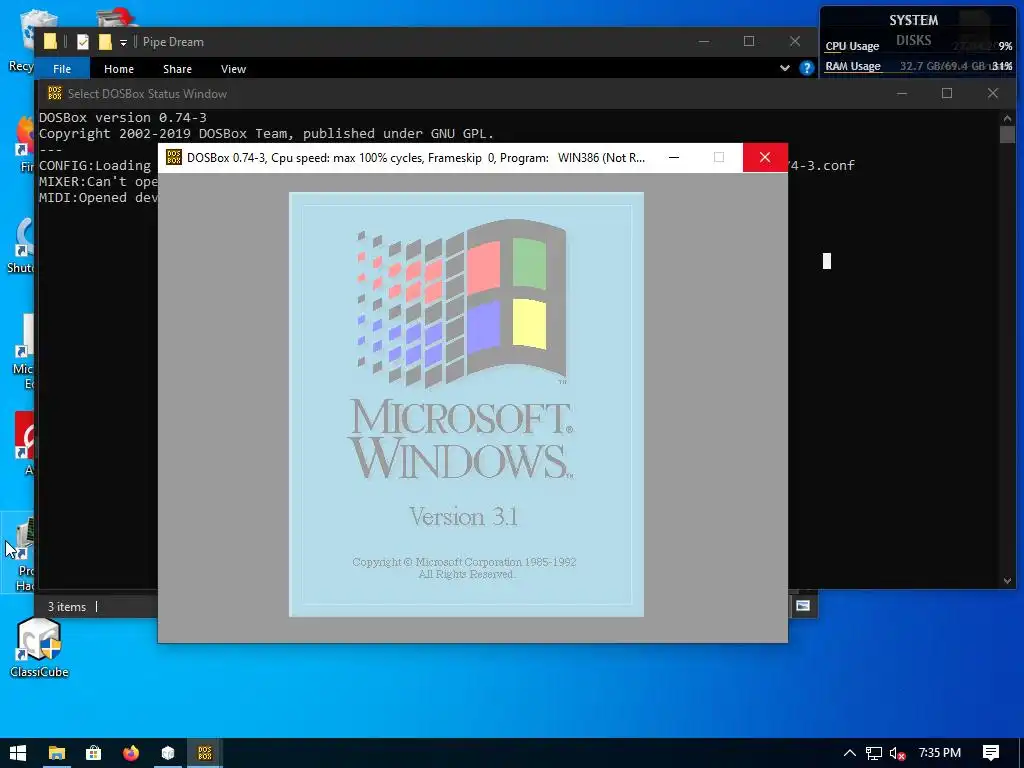Click RAM Usage in system widget
1024x768 pixels.
click(x=853, y=66)
